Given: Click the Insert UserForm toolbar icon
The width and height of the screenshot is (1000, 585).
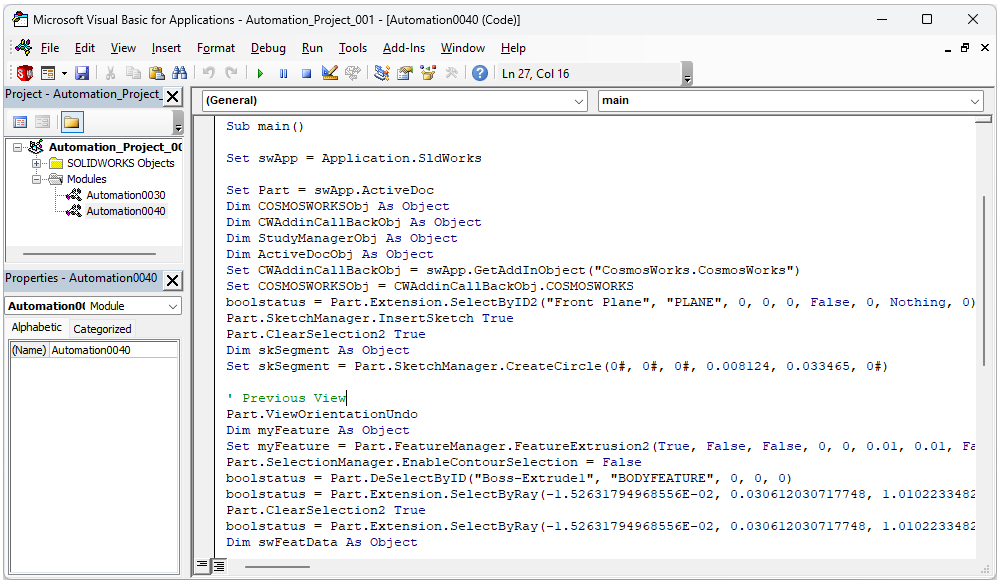Looking at the screenshot, I should point(48,73).
